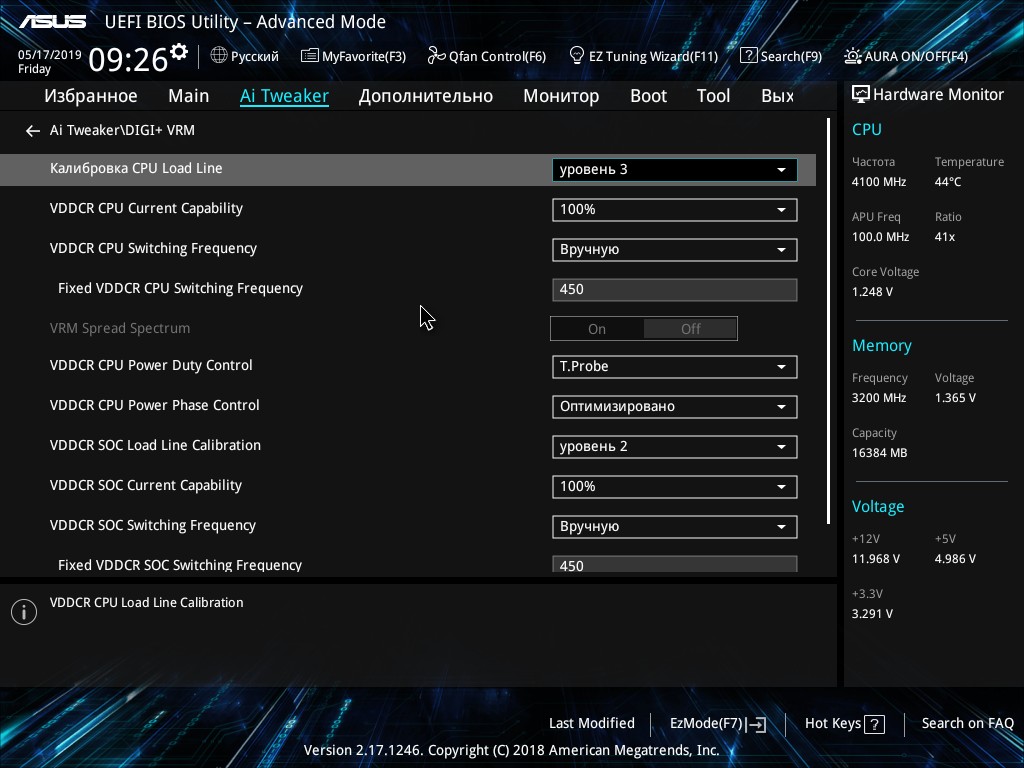
Task: Click the settings gear next to the clock
Action: [x=178, y=51]
